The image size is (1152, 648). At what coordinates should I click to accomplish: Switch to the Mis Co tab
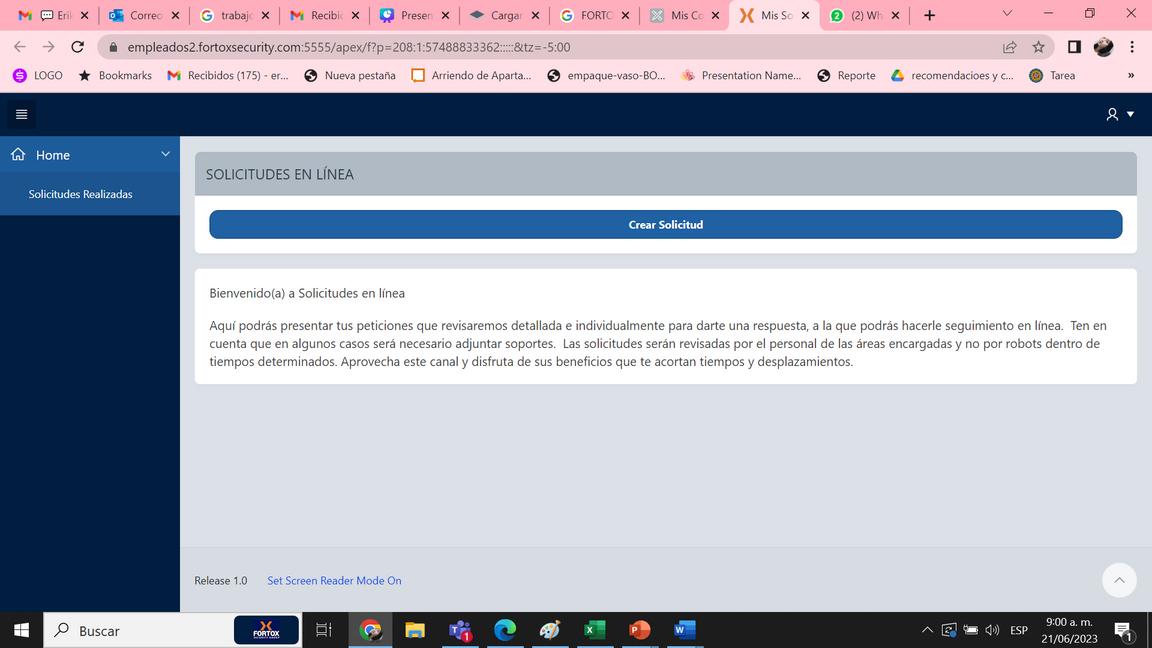[x=685, y=15]
